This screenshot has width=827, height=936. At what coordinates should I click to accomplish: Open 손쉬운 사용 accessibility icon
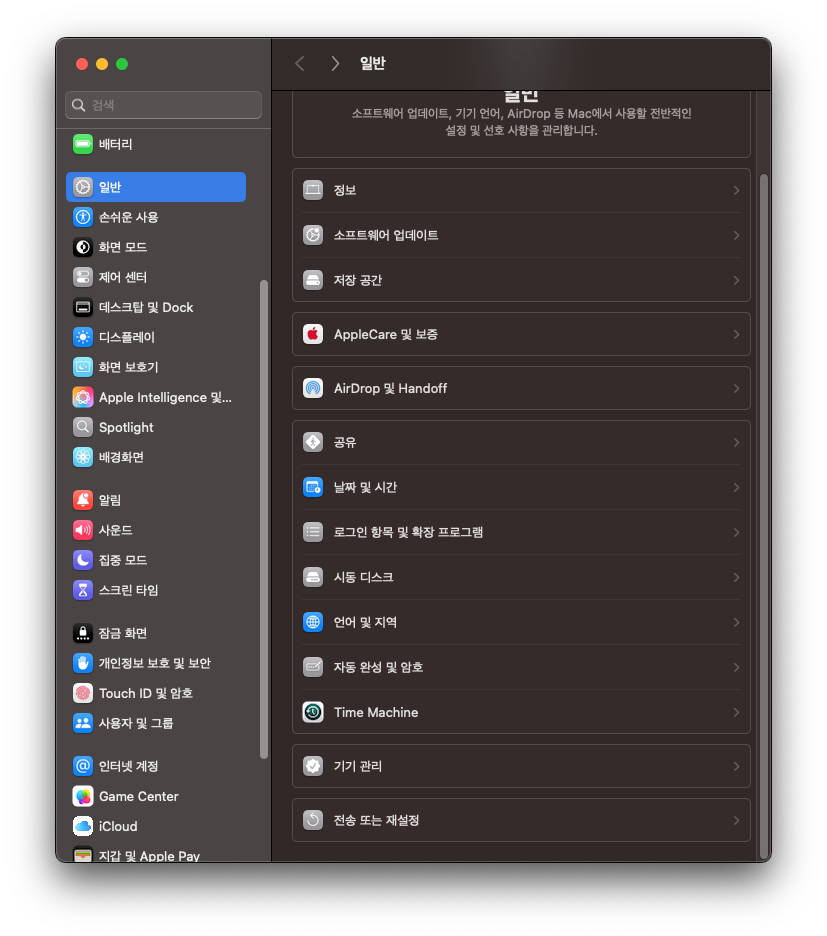[83, 217]
